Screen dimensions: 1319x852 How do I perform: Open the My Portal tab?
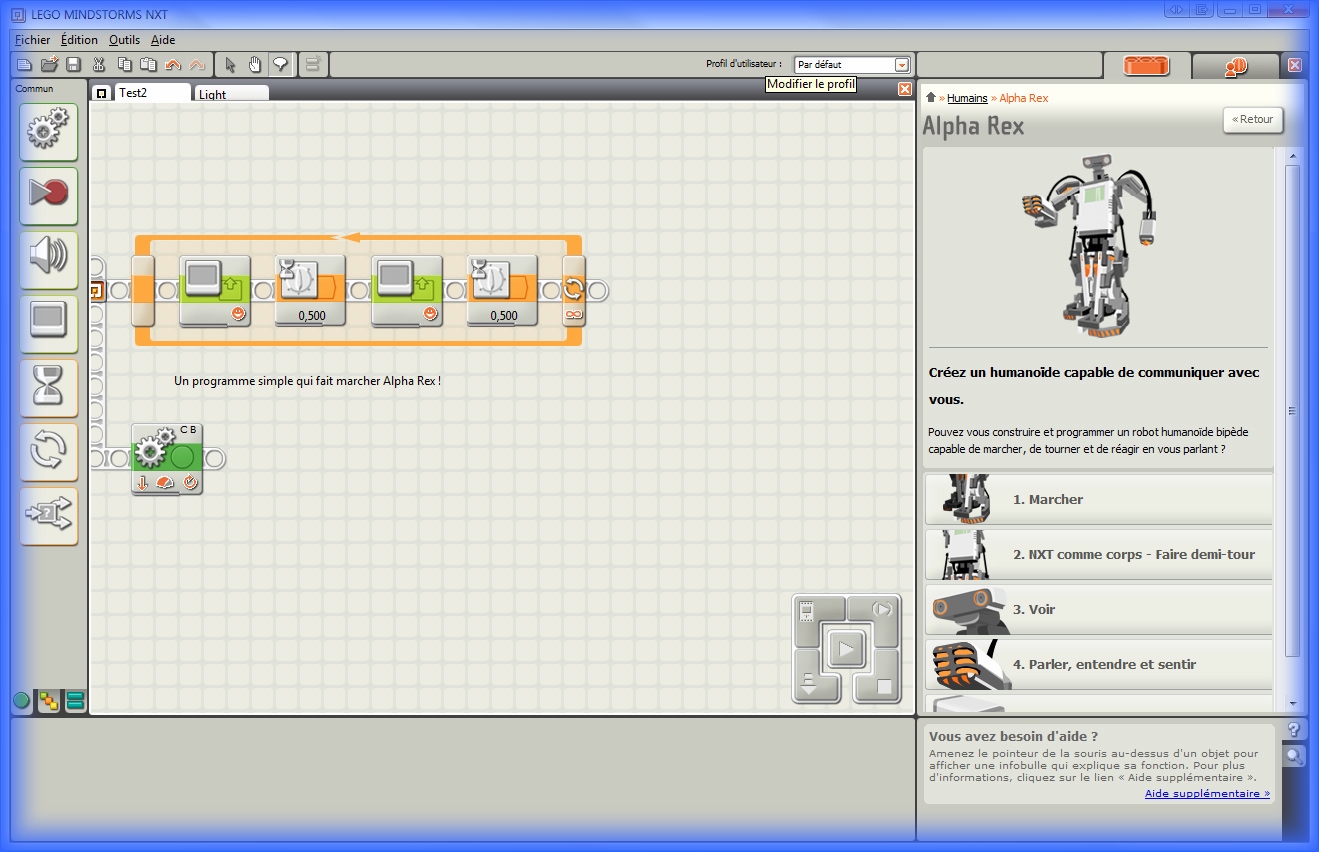pyautogui.click(x=1235, y=66)
